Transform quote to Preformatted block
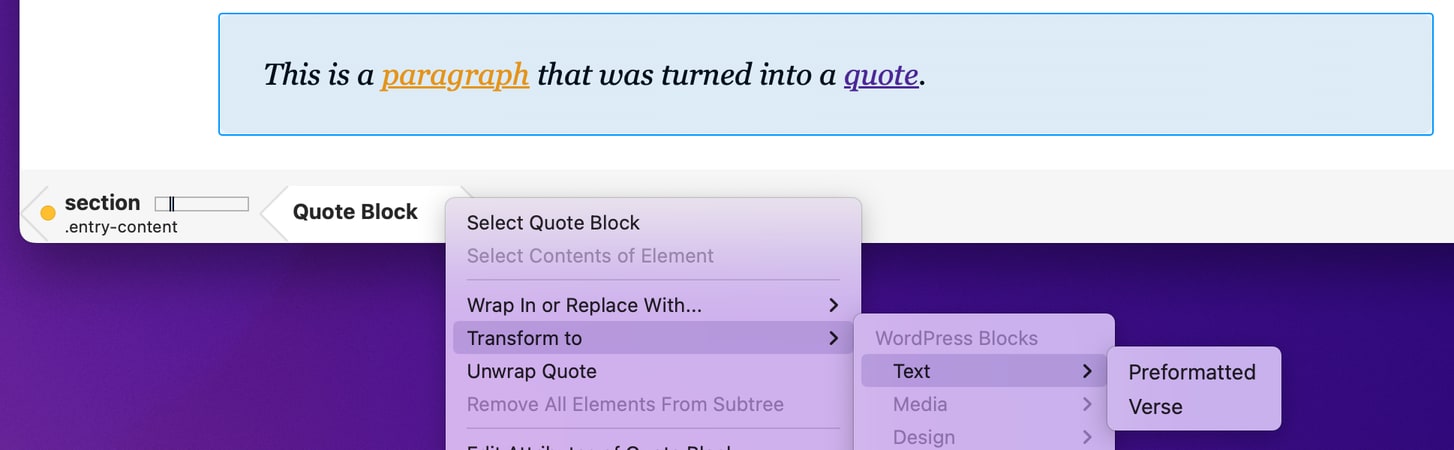The image size is (1454, 450). [x=1193, y=372]
